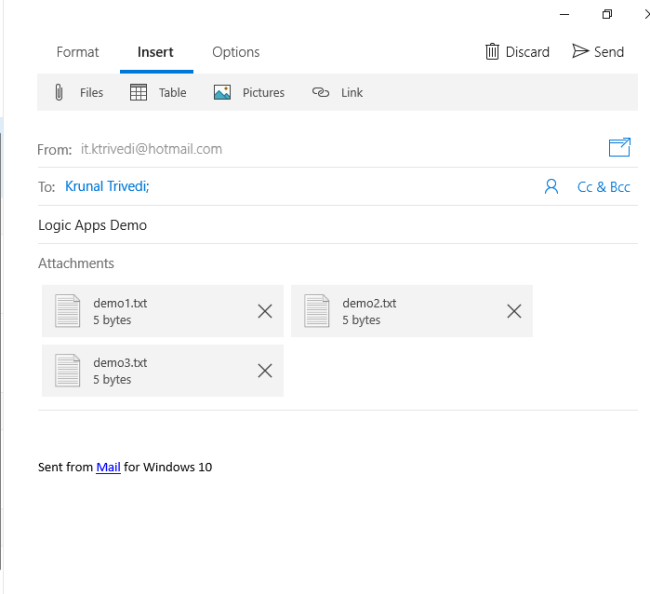Minimize the mail window
The height and width of the screenshot is (594, 650).
pos(564,15)
